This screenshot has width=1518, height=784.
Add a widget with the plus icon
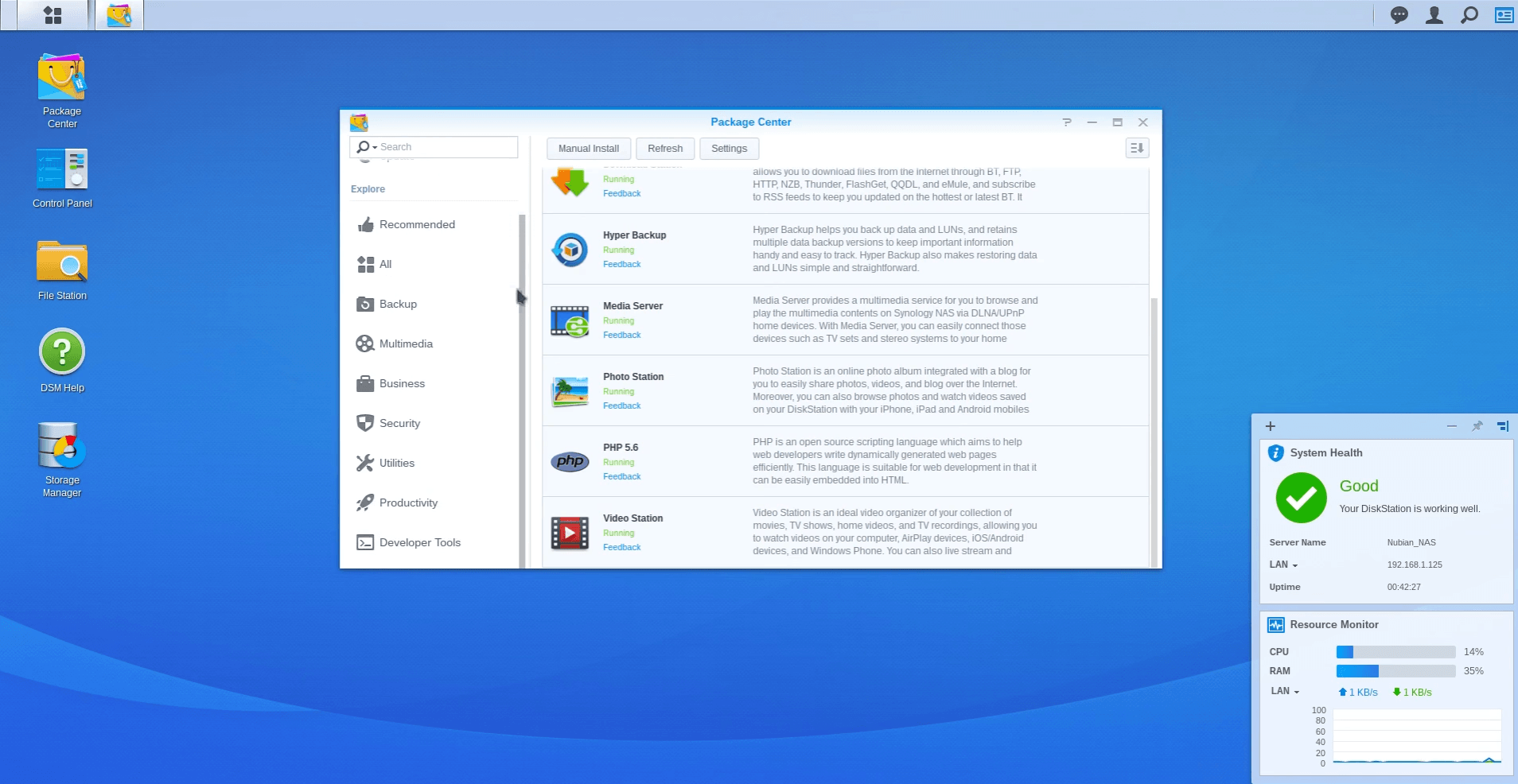[1271, 426]
